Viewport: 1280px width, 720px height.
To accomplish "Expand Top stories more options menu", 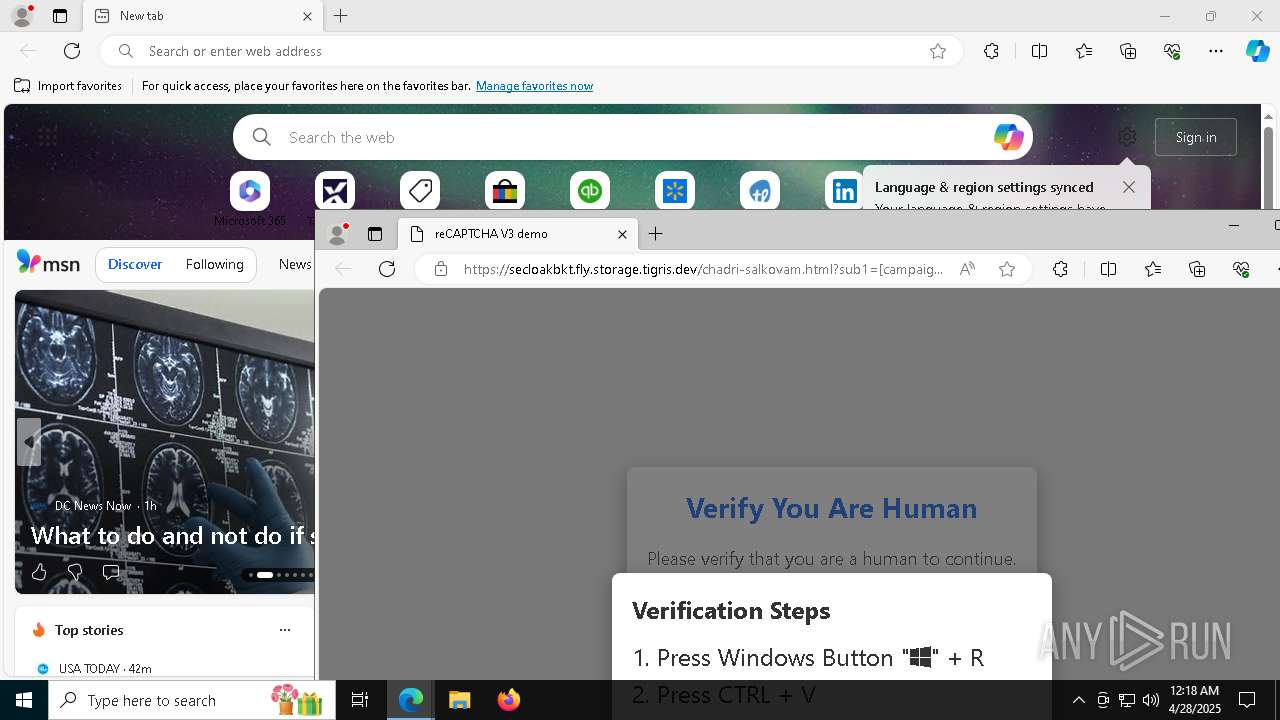I will (x=285, y=630).
